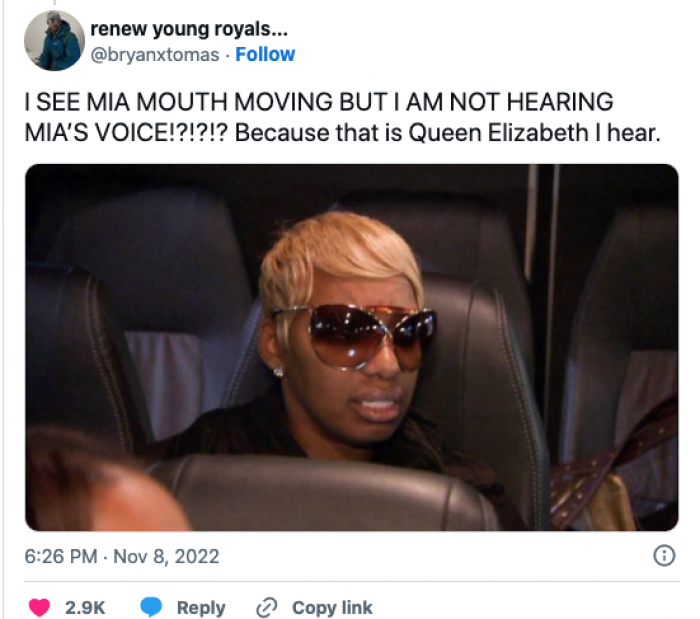Open the tweet's attached photo

351,347
